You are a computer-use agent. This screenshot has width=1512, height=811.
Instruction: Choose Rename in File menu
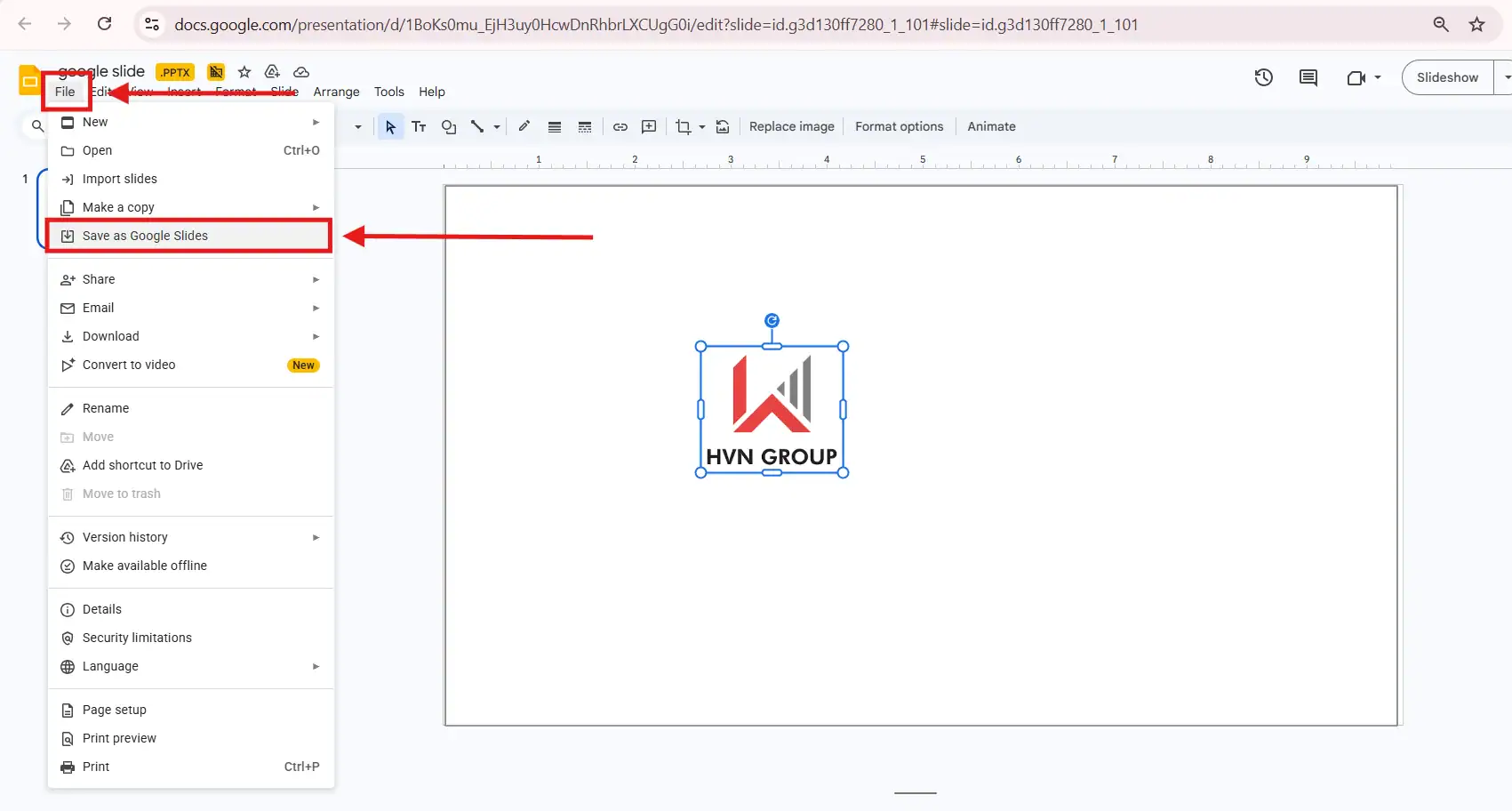point(190,408)
